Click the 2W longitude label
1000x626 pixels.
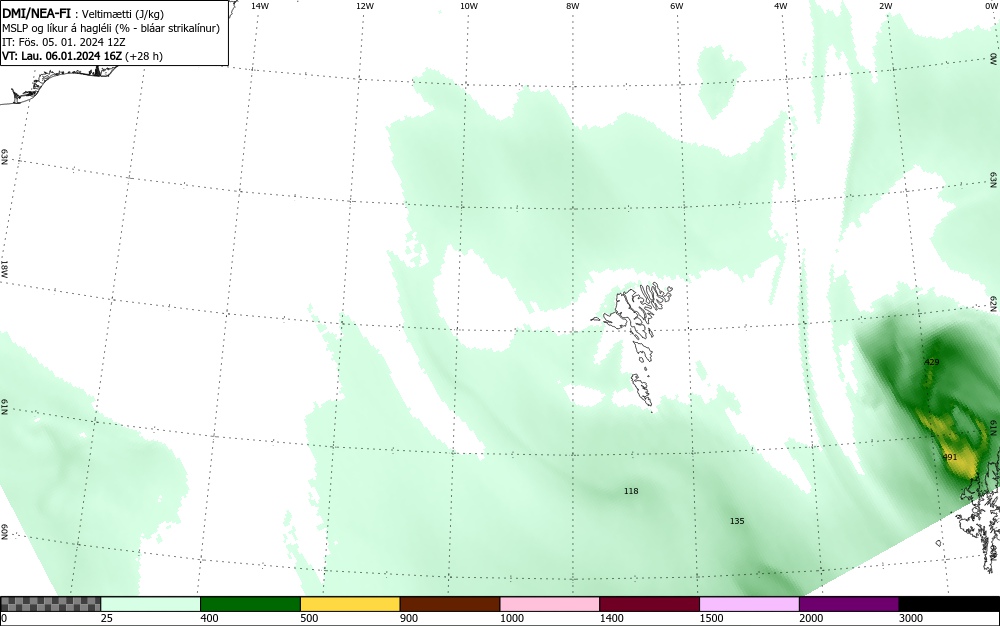885,6
